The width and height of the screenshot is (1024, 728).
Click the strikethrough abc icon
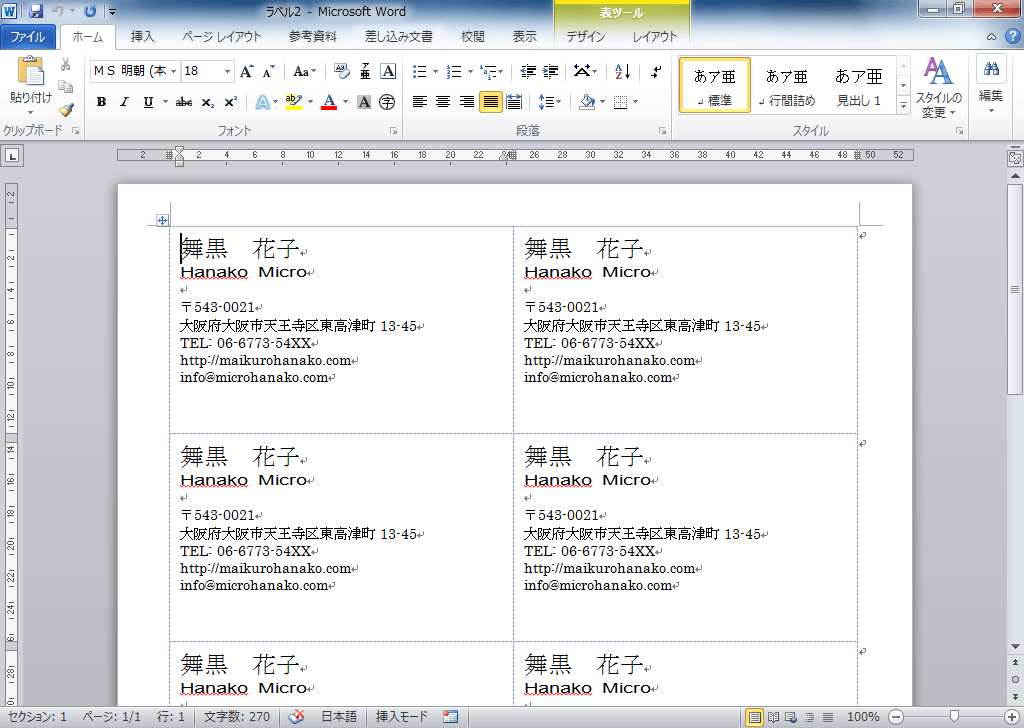(184, 102)
